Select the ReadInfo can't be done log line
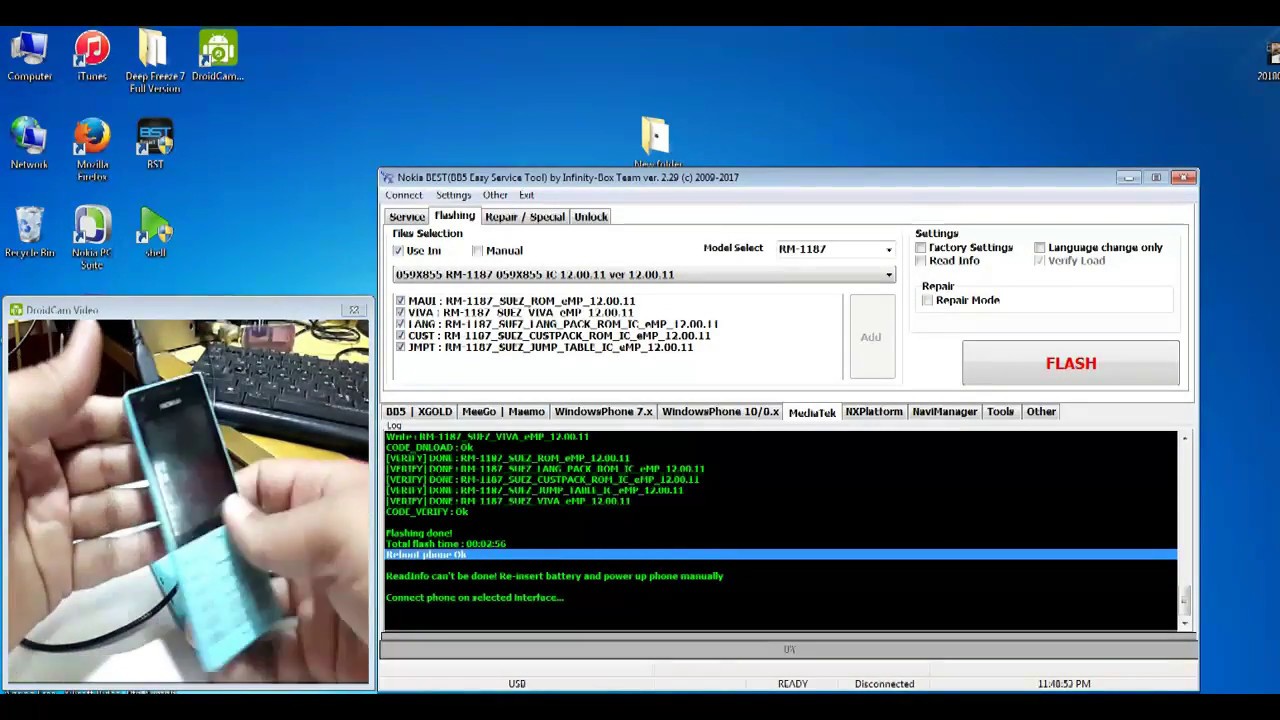 tap(554, 576)
